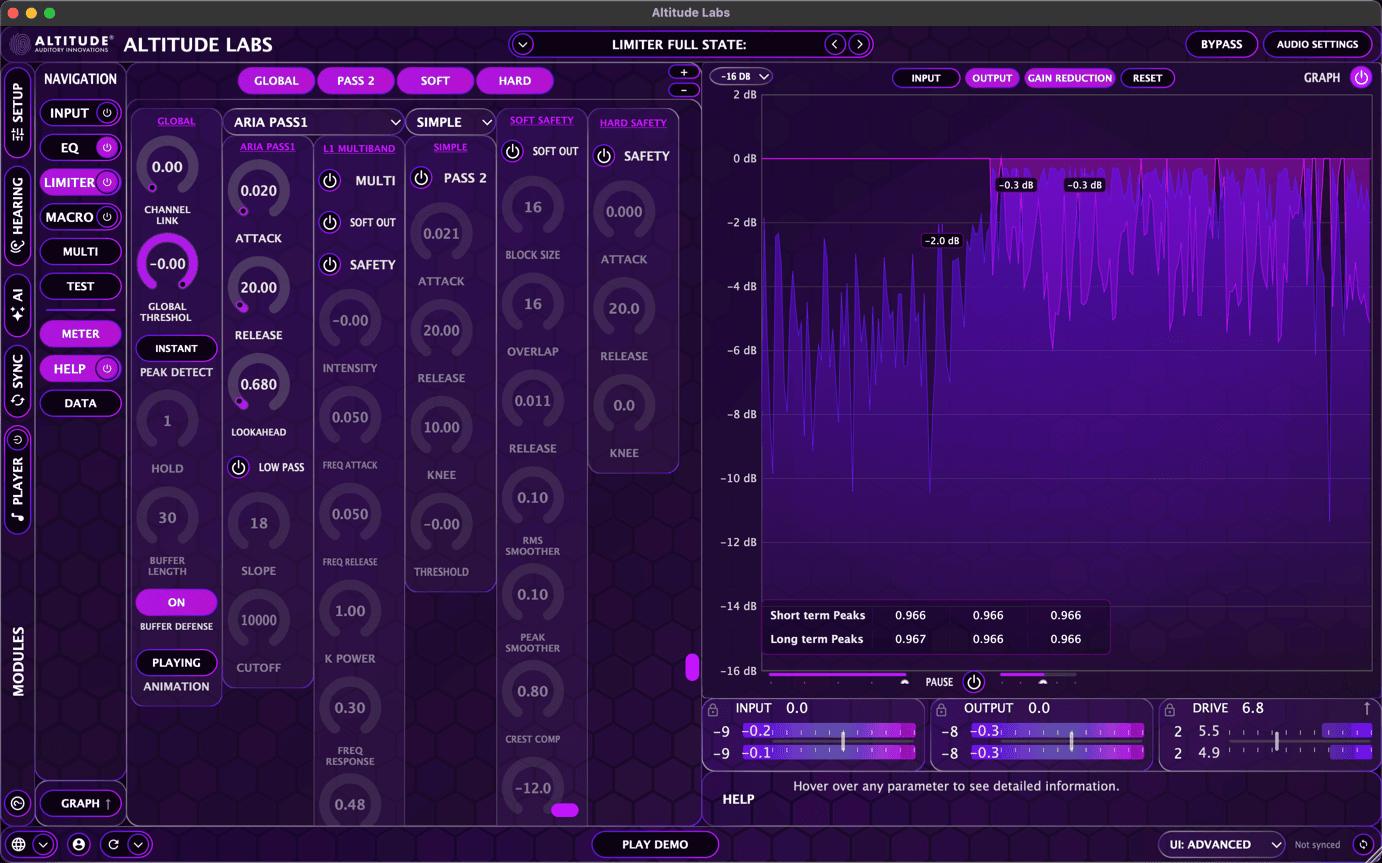Click the globe icon in the bottom corner
This screenshot has height=863, width=1382.
click(16, 844)
